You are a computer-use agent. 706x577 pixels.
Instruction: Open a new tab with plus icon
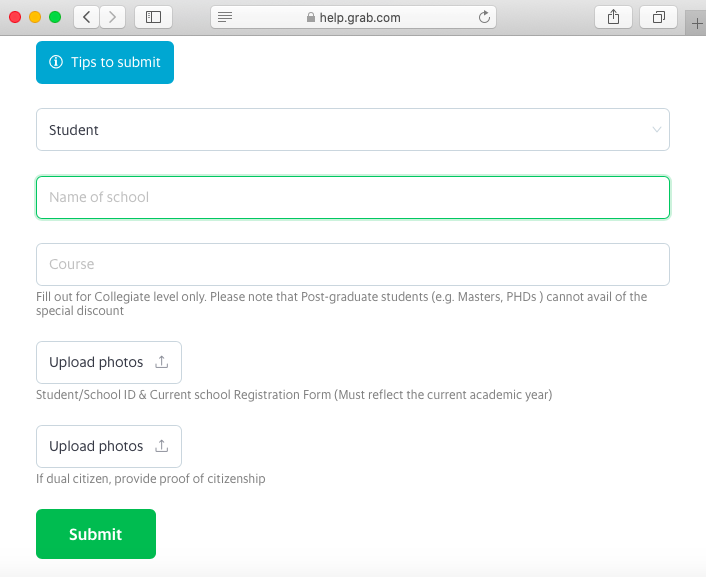[697, 23]
